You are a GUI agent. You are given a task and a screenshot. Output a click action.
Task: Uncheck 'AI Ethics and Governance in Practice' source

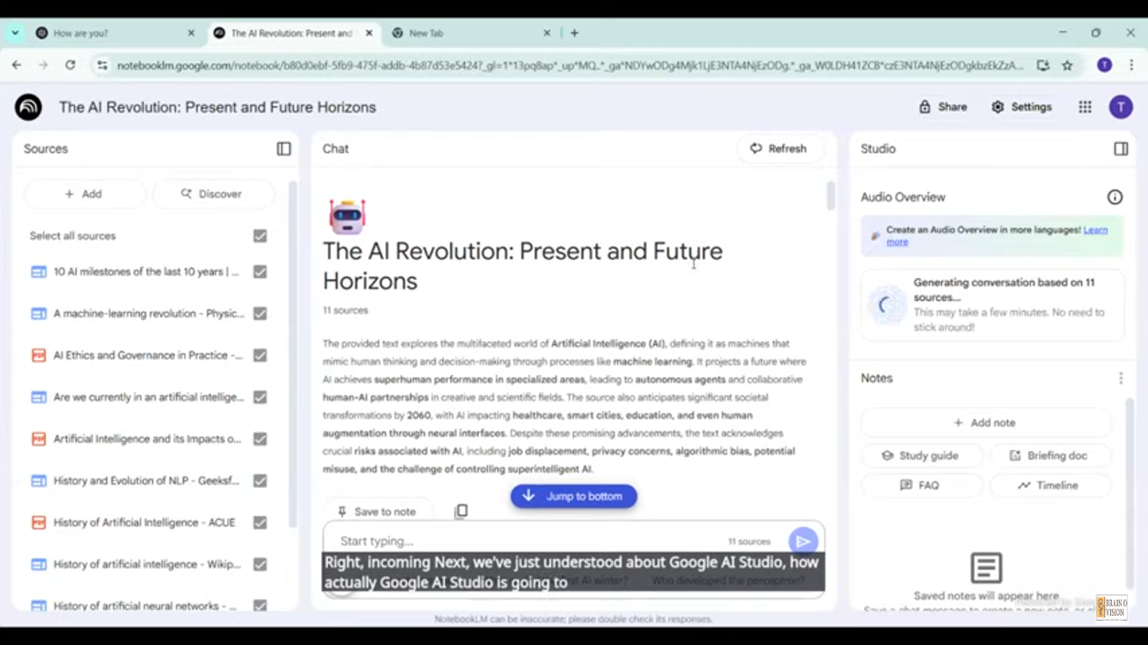click(x=260, y=355)
